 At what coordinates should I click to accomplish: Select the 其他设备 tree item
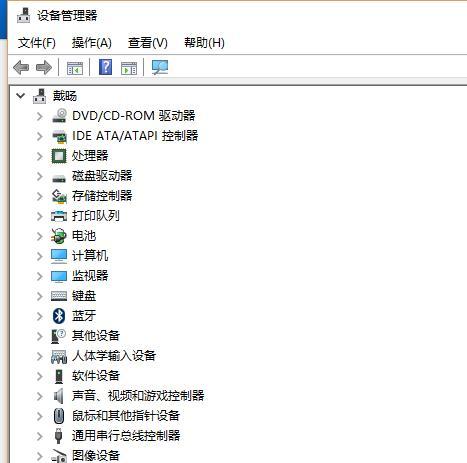(x=96, y=336)
